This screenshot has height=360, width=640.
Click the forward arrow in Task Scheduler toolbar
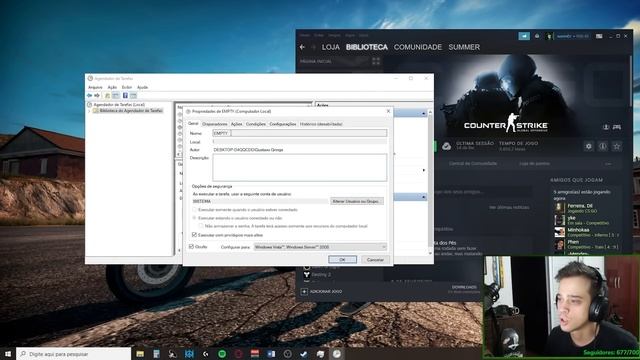tap(97, 96)
